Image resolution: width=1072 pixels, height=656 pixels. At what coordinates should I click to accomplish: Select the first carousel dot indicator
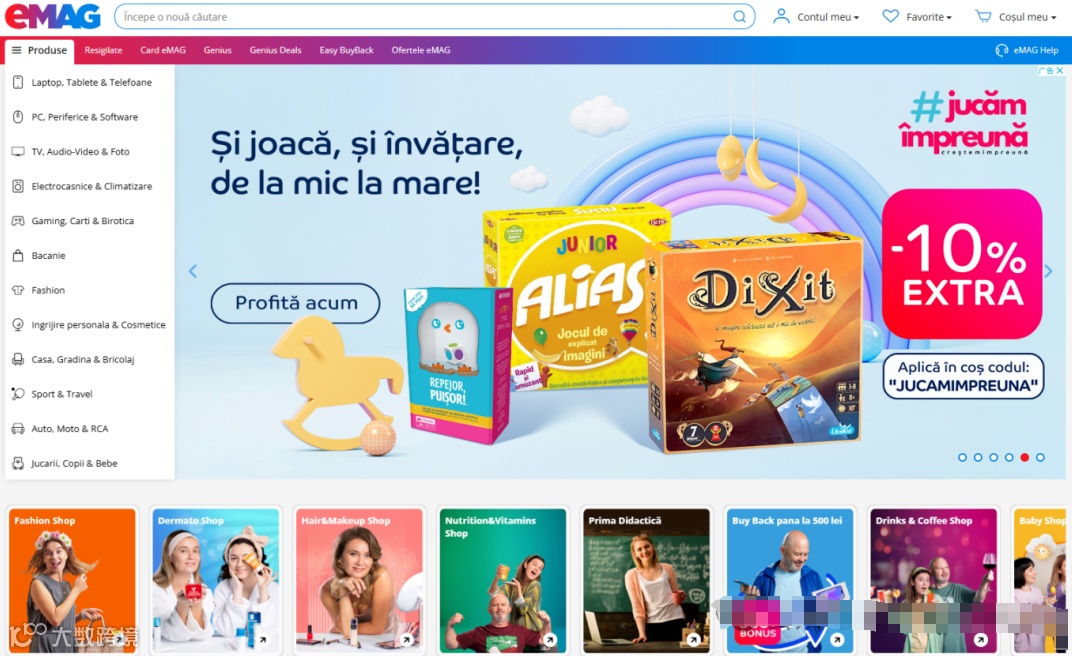pyautogui.click(x=962, y=457)
